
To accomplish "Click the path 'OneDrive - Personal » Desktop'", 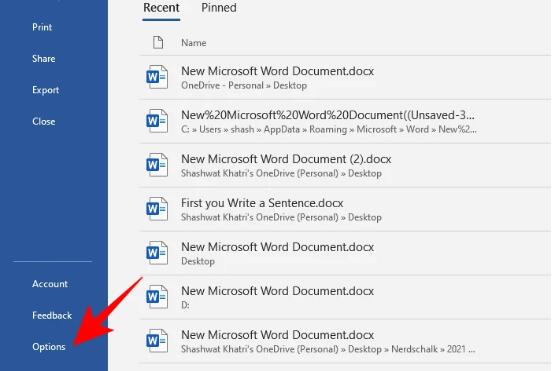I will pyautogui.click(x=244, y=86).
